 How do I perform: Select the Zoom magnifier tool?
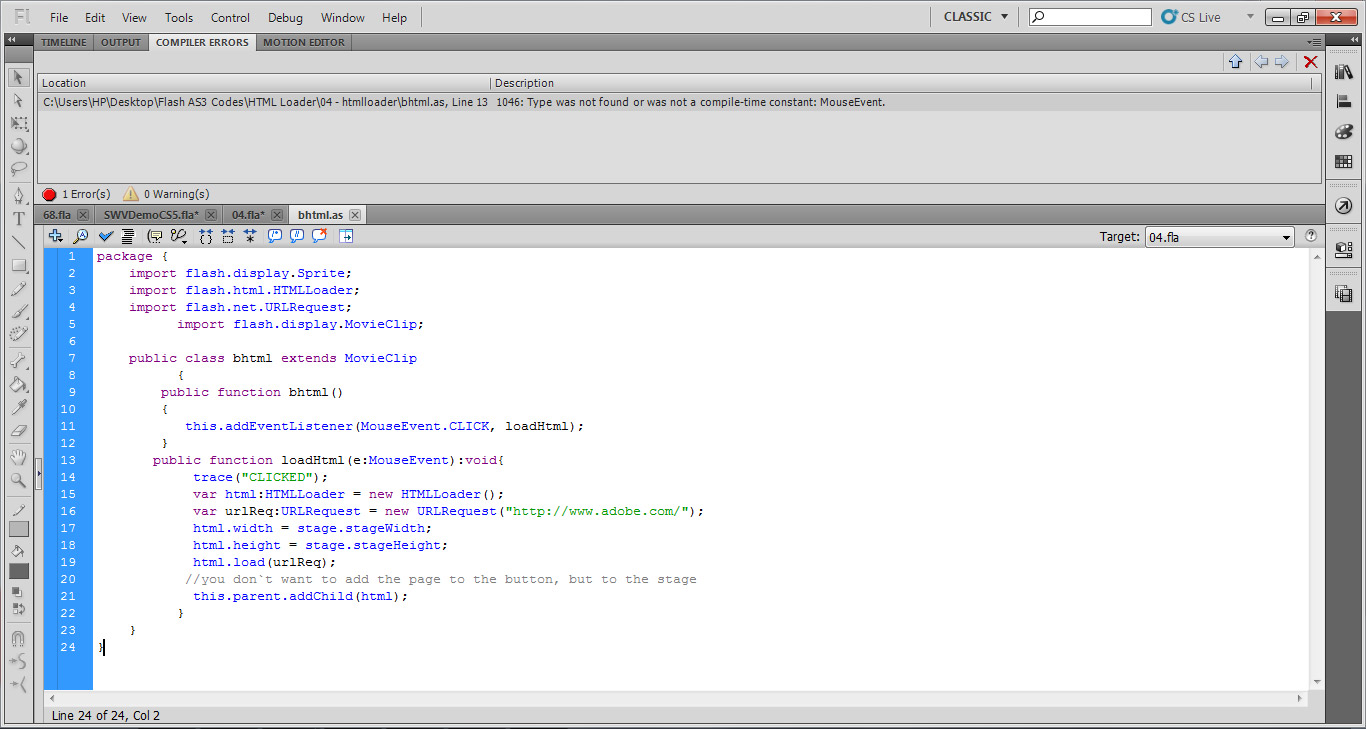[19, 480]
